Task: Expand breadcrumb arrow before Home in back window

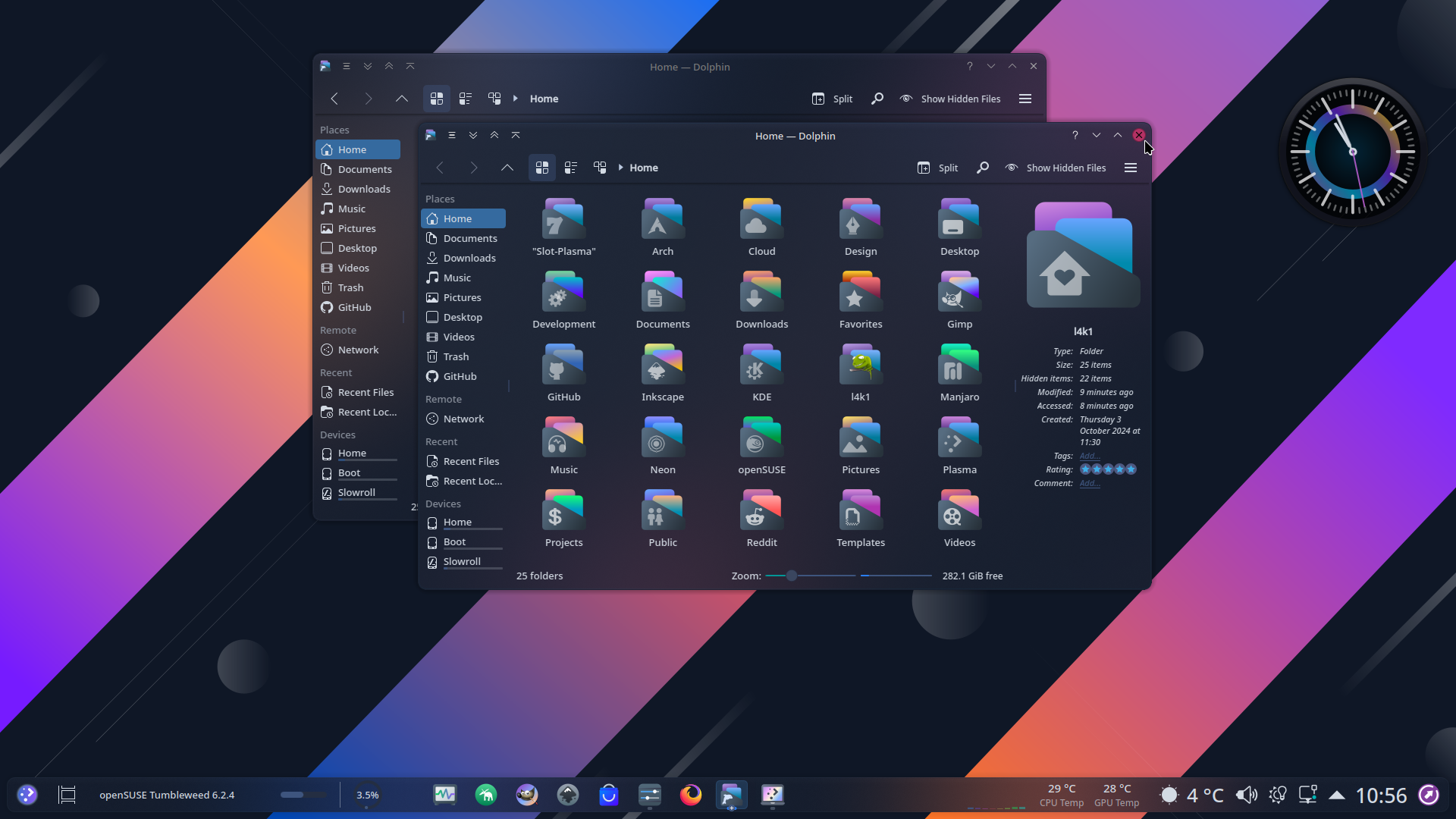Action: coord(515,99)
